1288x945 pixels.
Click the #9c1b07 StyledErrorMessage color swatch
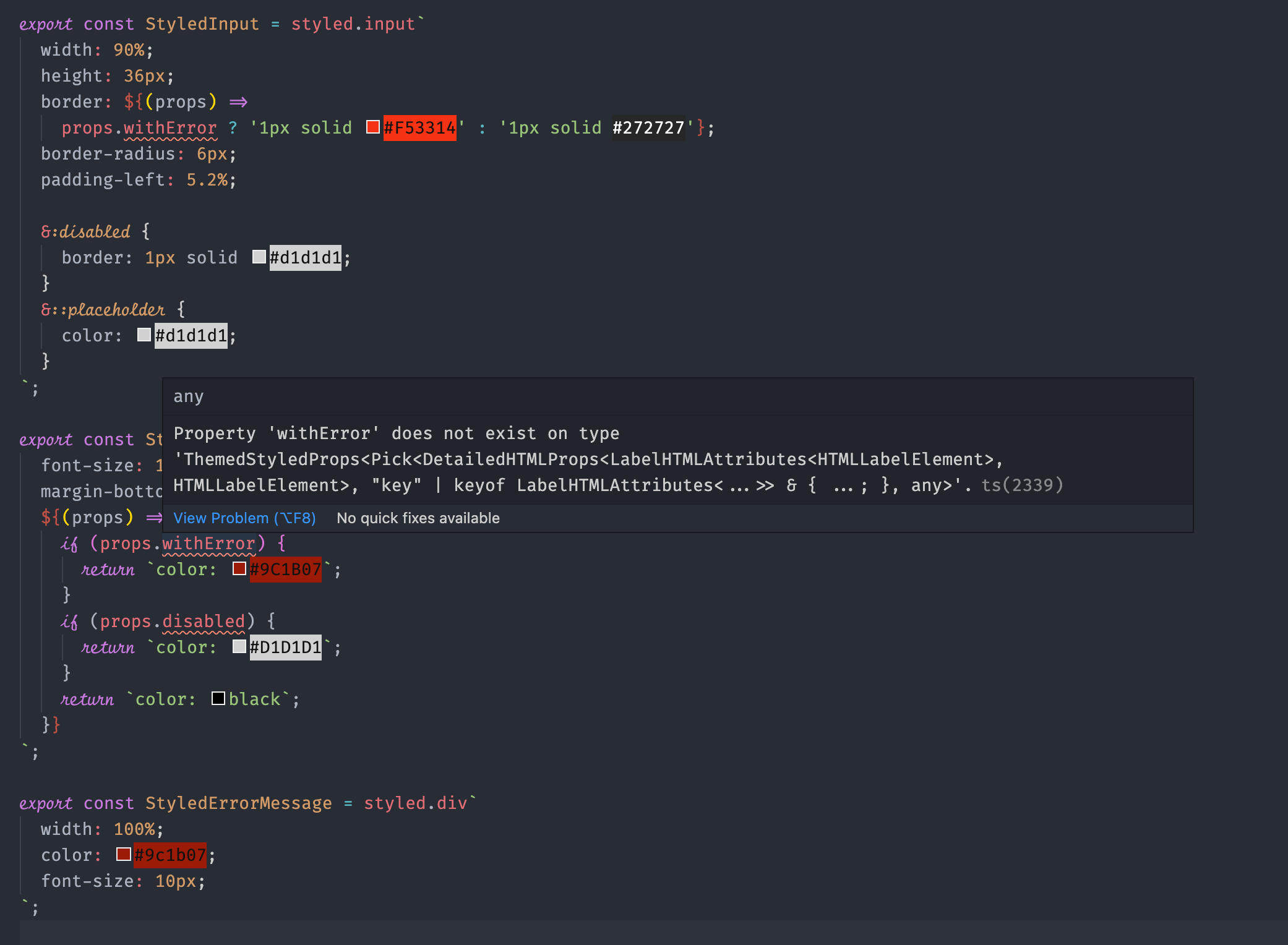coord(124,854)
